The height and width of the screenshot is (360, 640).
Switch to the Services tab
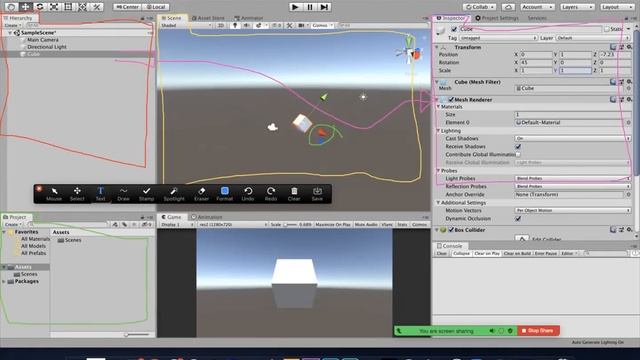(x=537, y=18)
